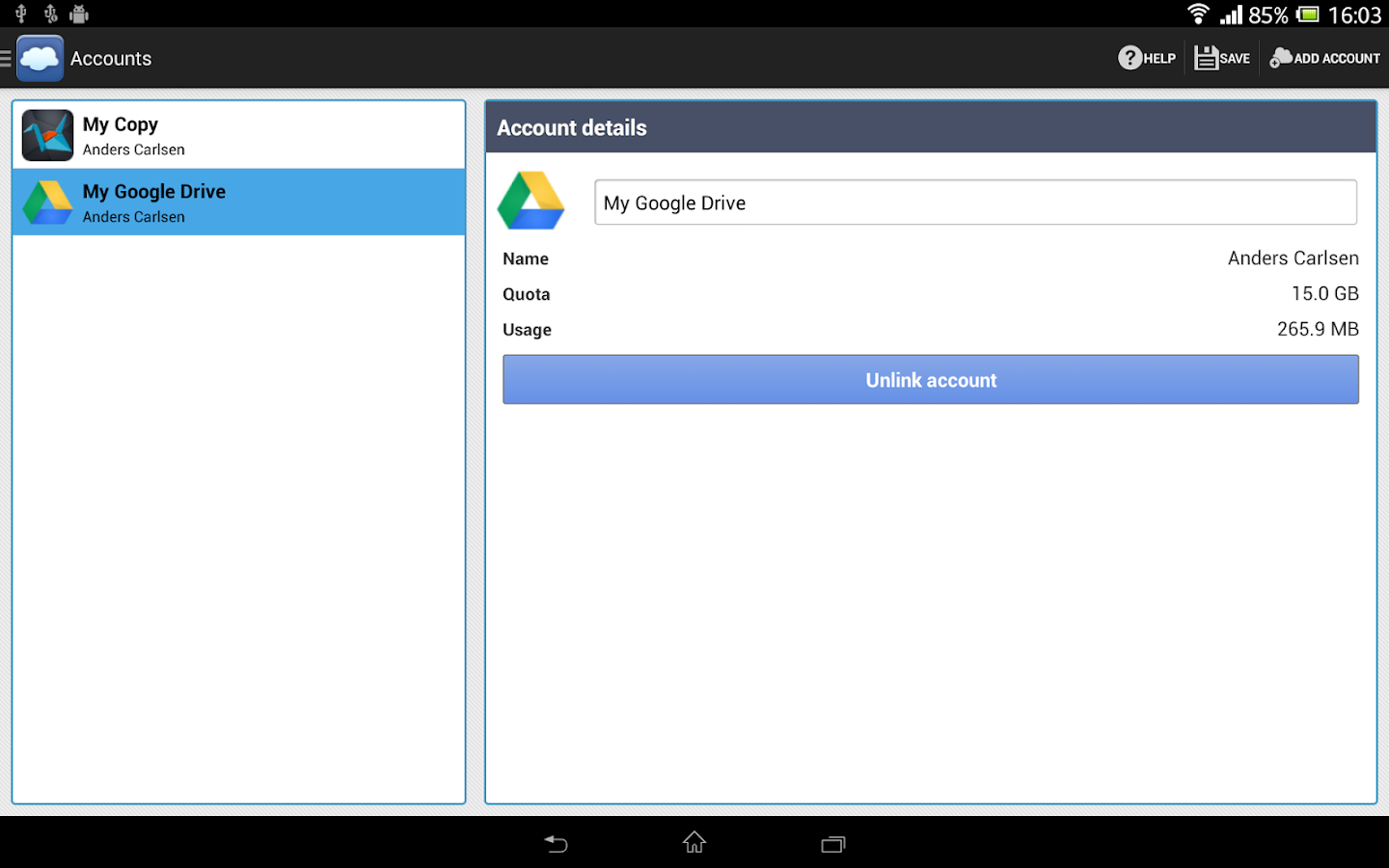Unlink the Google Drive account
The height and width of the screenshot is (868, 1389).
931,380
